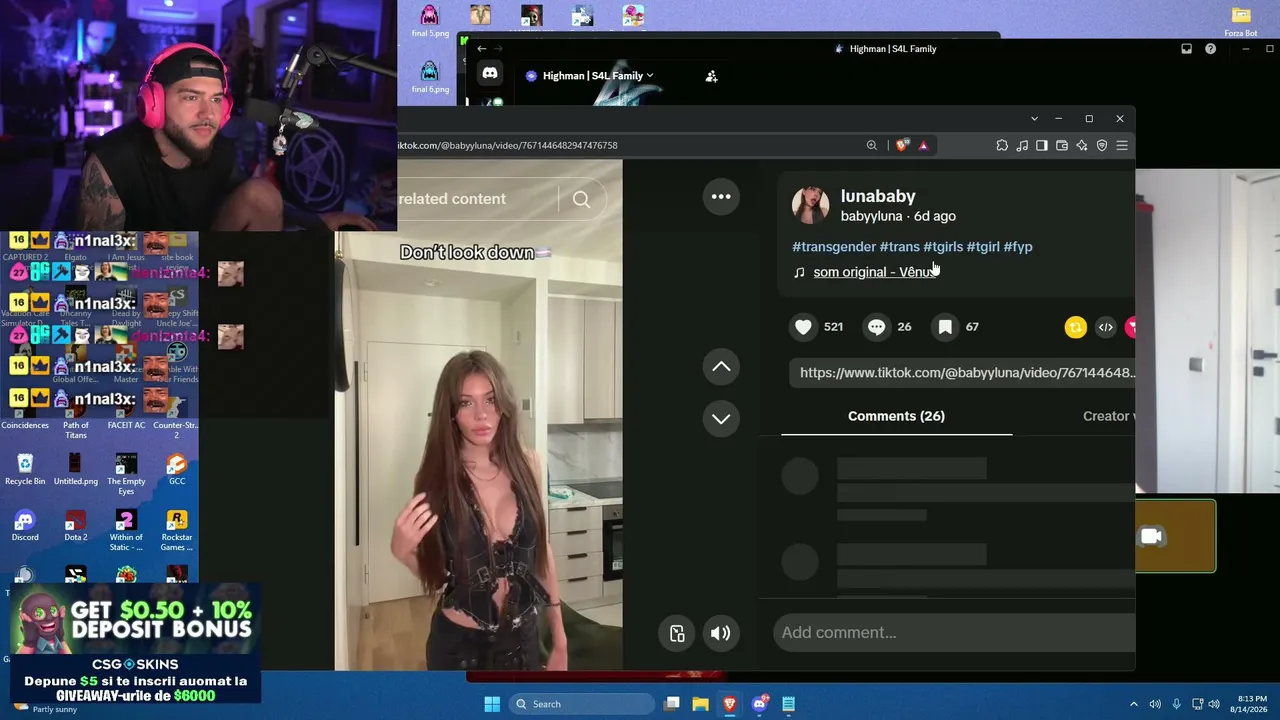1280x720 pixels.
Task: Toggle auto-scroll button beside the volume
Action: point(677,633)
